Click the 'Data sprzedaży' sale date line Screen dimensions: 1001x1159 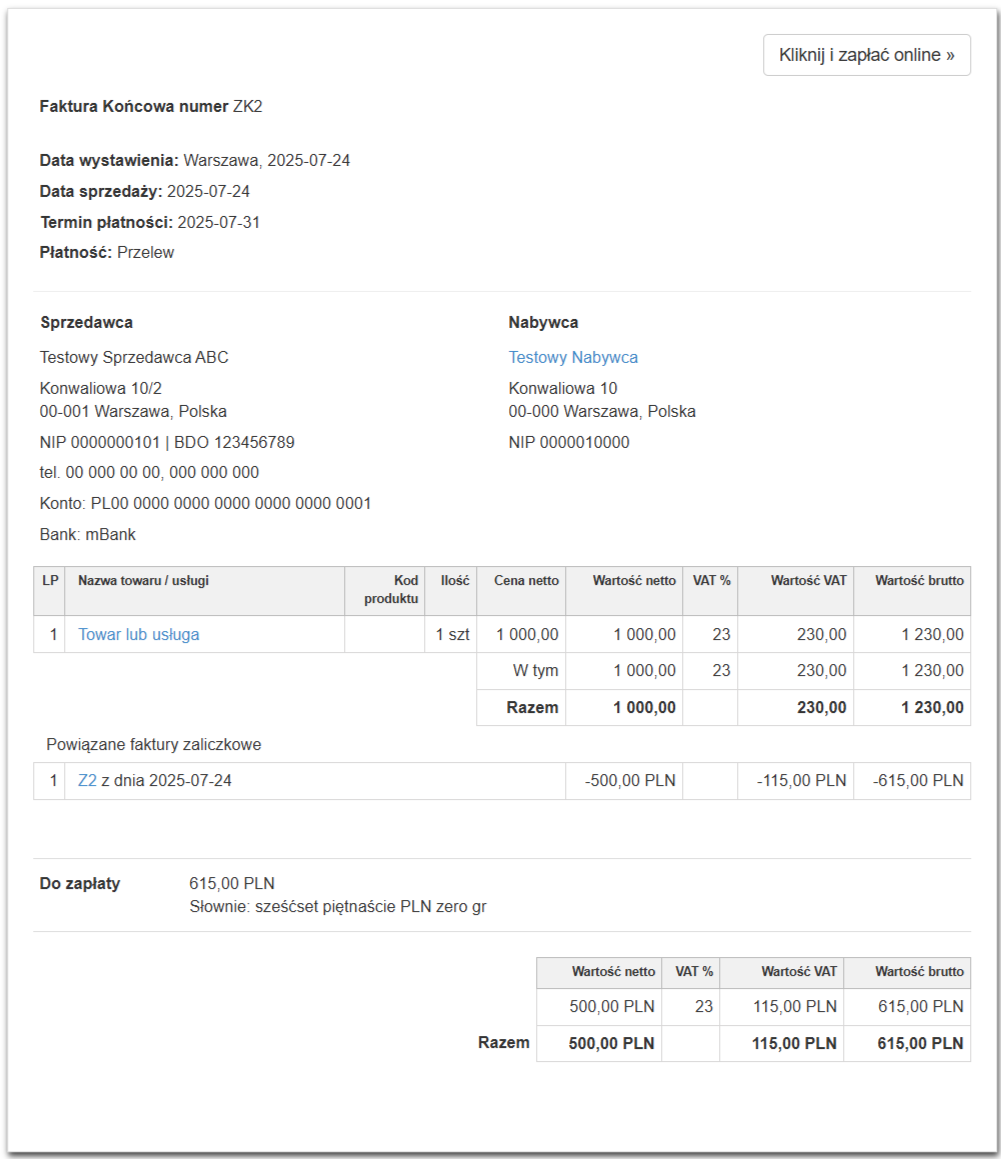point(145,191)
